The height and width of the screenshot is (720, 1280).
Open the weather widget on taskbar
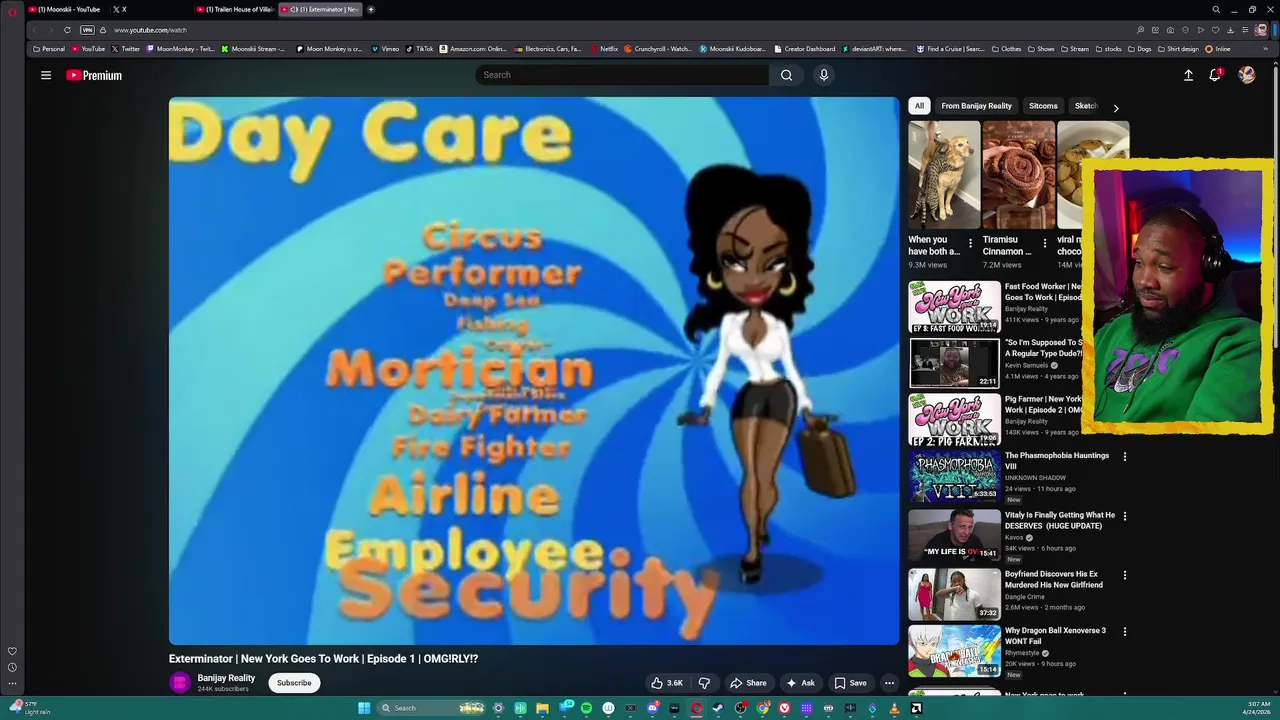click(30, 708)
